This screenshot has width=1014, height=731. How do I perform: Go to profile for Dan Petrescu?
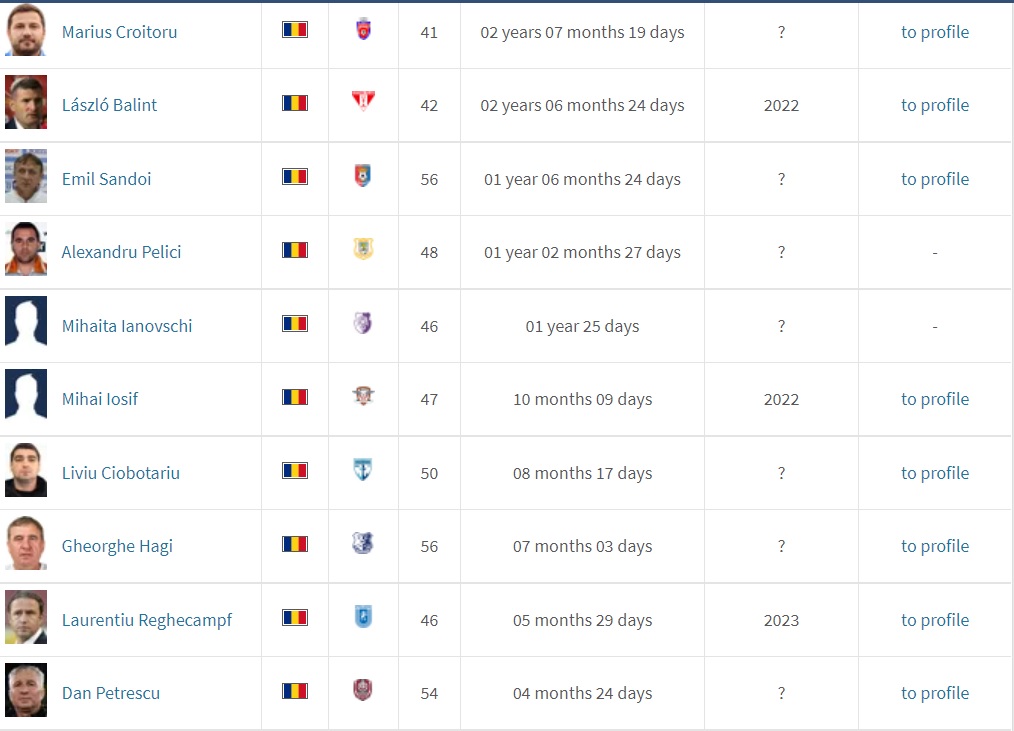point(934,693)
